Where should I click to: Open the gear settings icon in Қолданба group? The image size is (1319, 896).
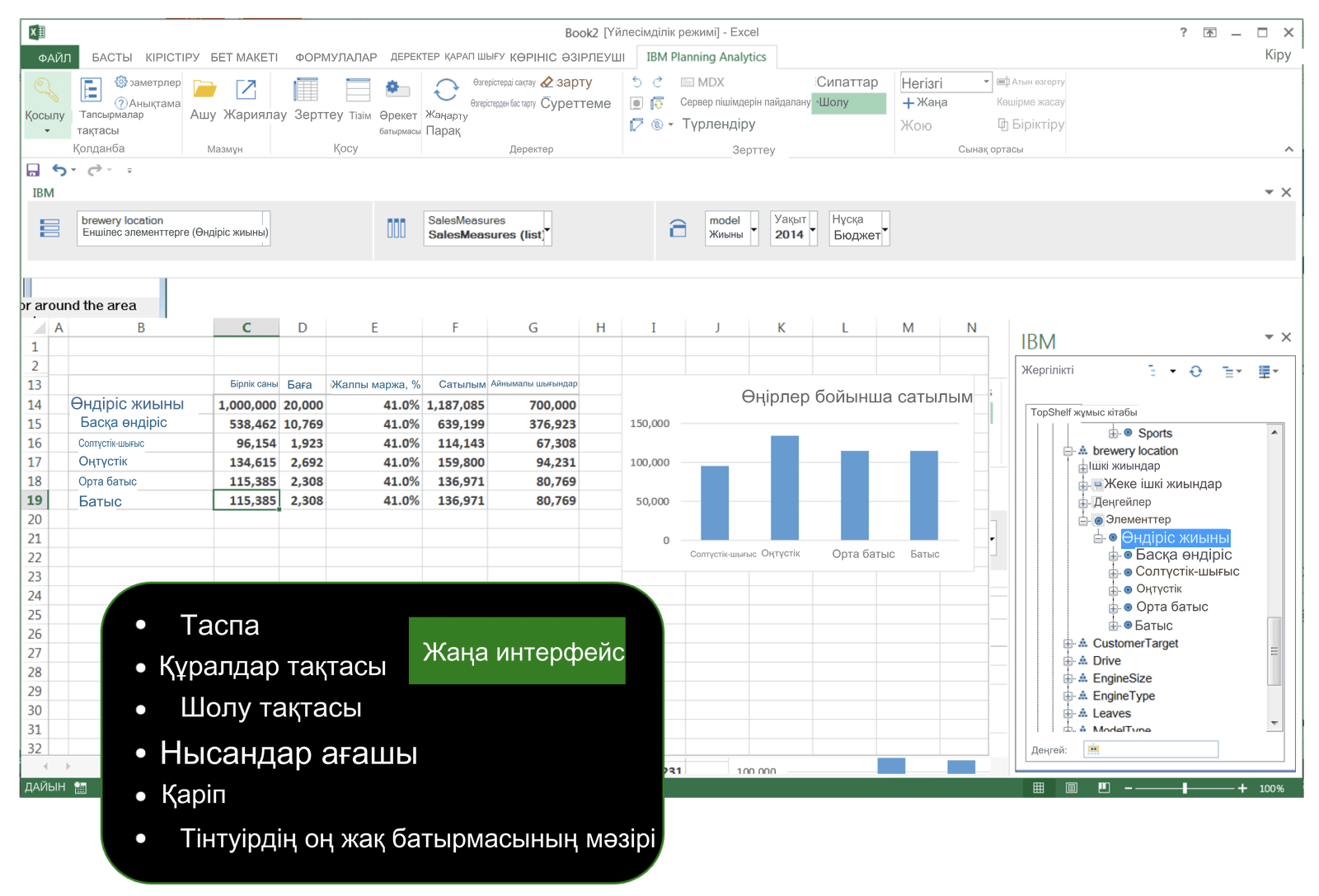pos(121,82)
